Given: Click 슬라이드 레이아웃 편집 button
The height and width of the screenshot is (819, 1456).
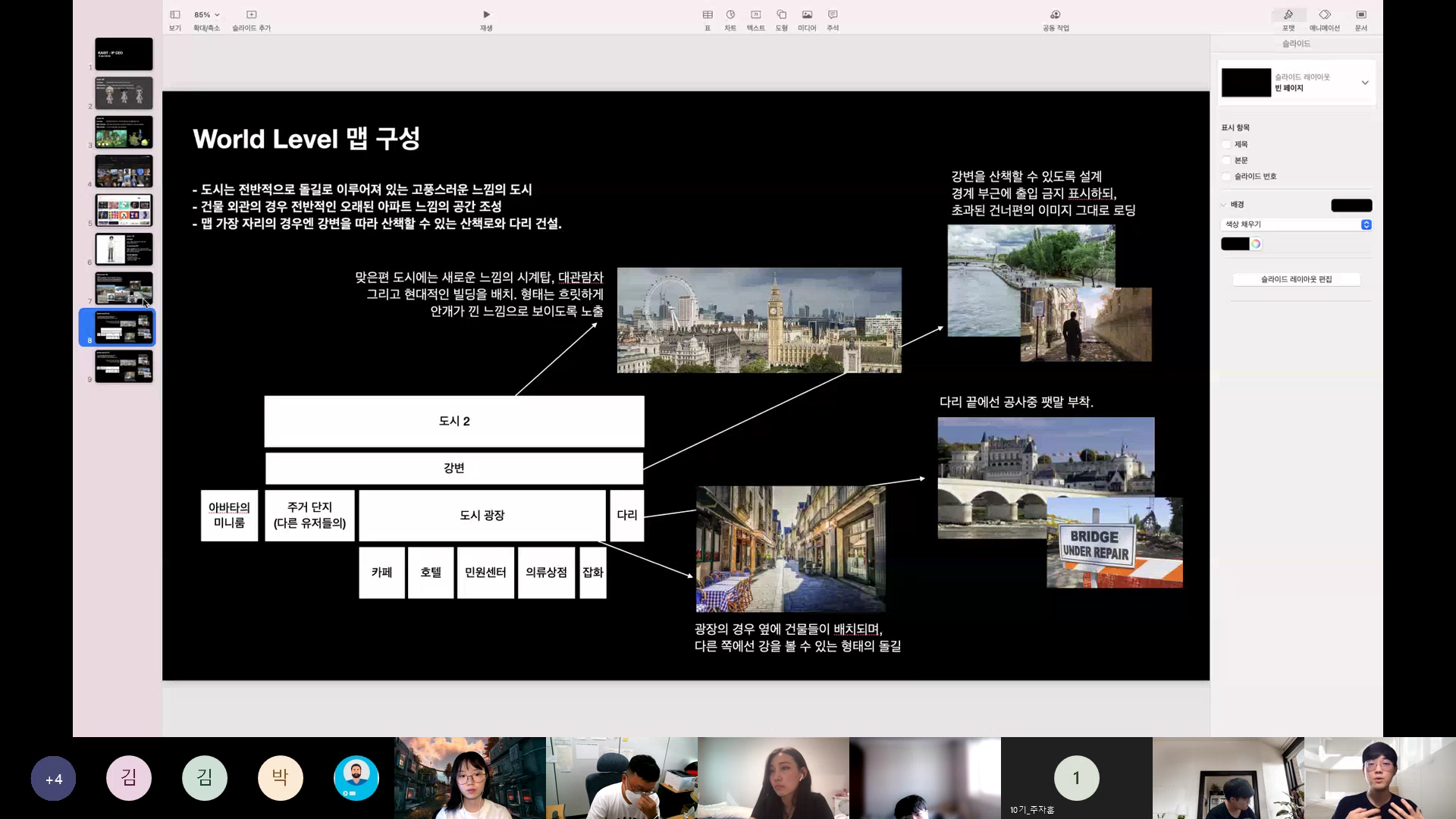Looking at the screenshot, I should [1297, 279].
